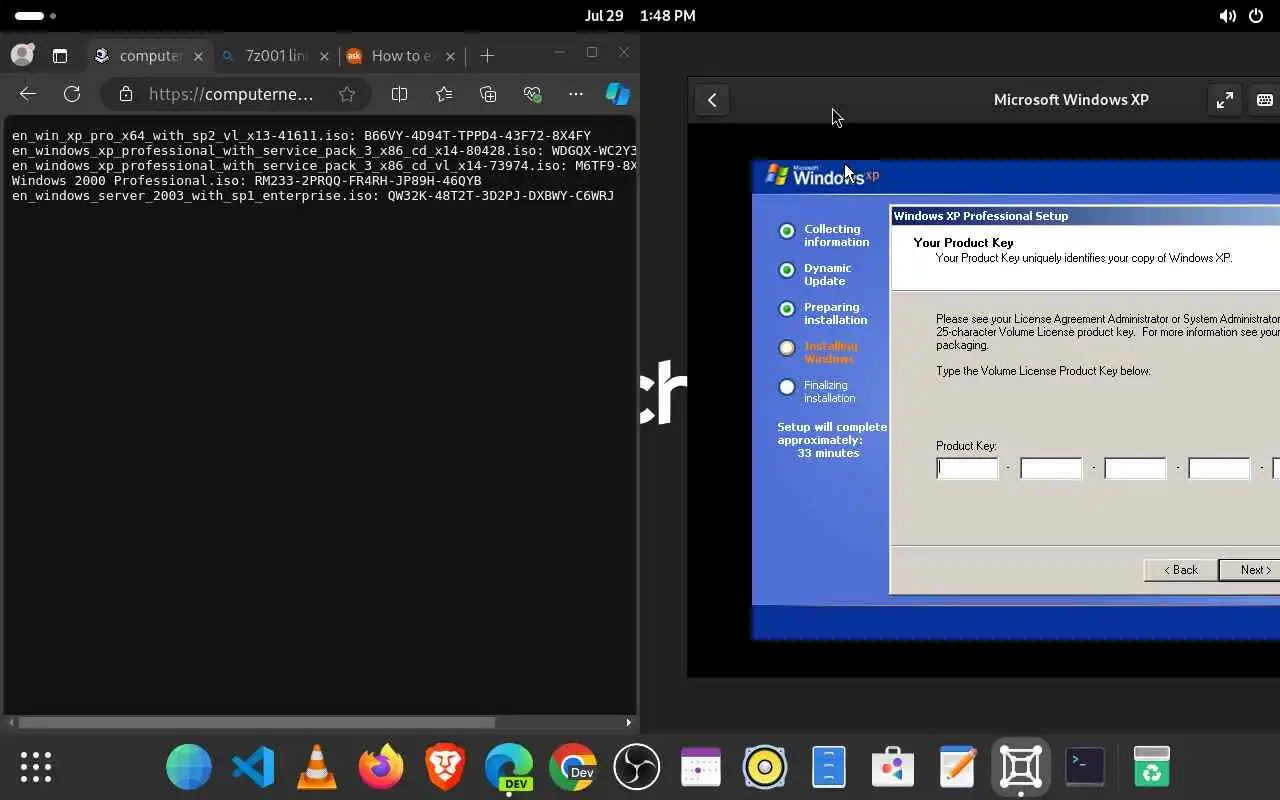Open the clock and calendar menu

pyautogui.click(x=640, y=16)
